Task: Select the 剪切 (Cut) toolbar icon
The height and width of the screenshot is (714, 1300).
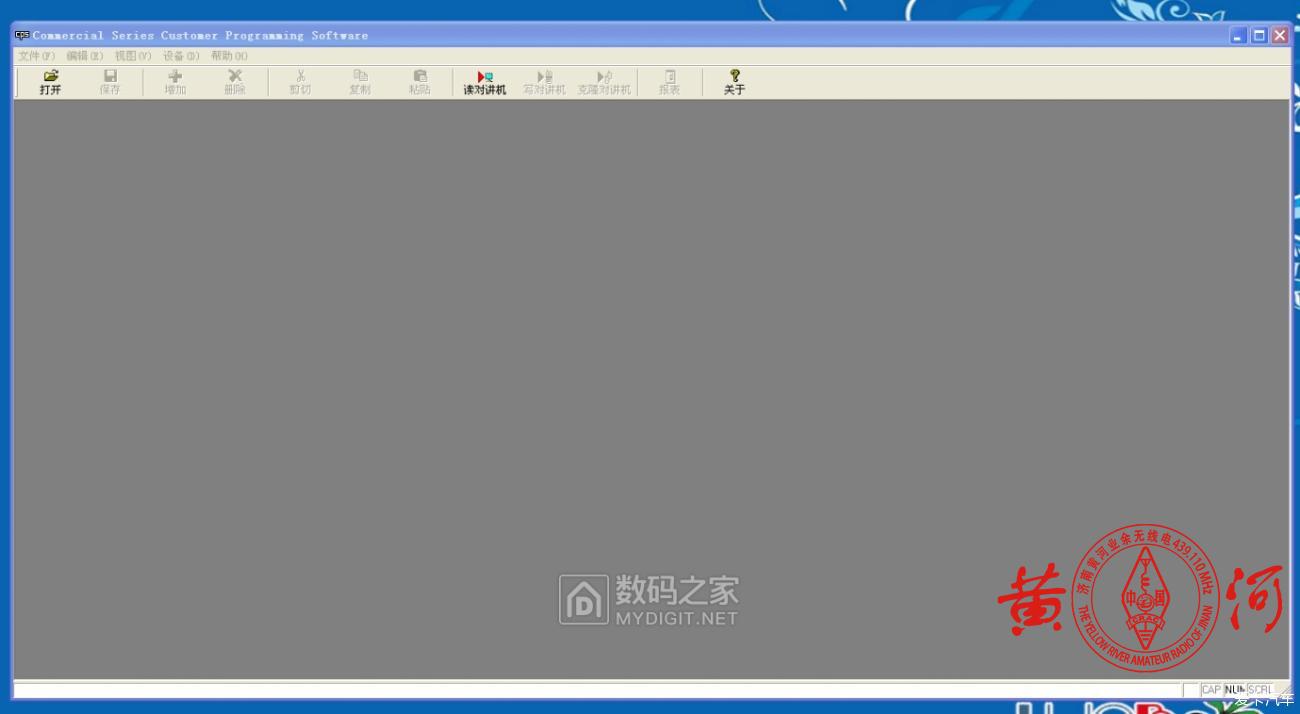Action: 300,82
